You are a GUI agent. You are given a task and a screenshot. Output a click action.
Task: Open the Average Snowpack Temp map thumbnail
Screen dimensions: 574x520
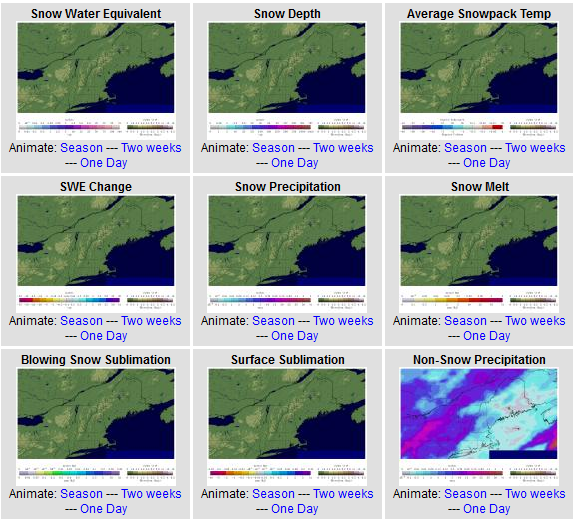(x=479, y=81)
